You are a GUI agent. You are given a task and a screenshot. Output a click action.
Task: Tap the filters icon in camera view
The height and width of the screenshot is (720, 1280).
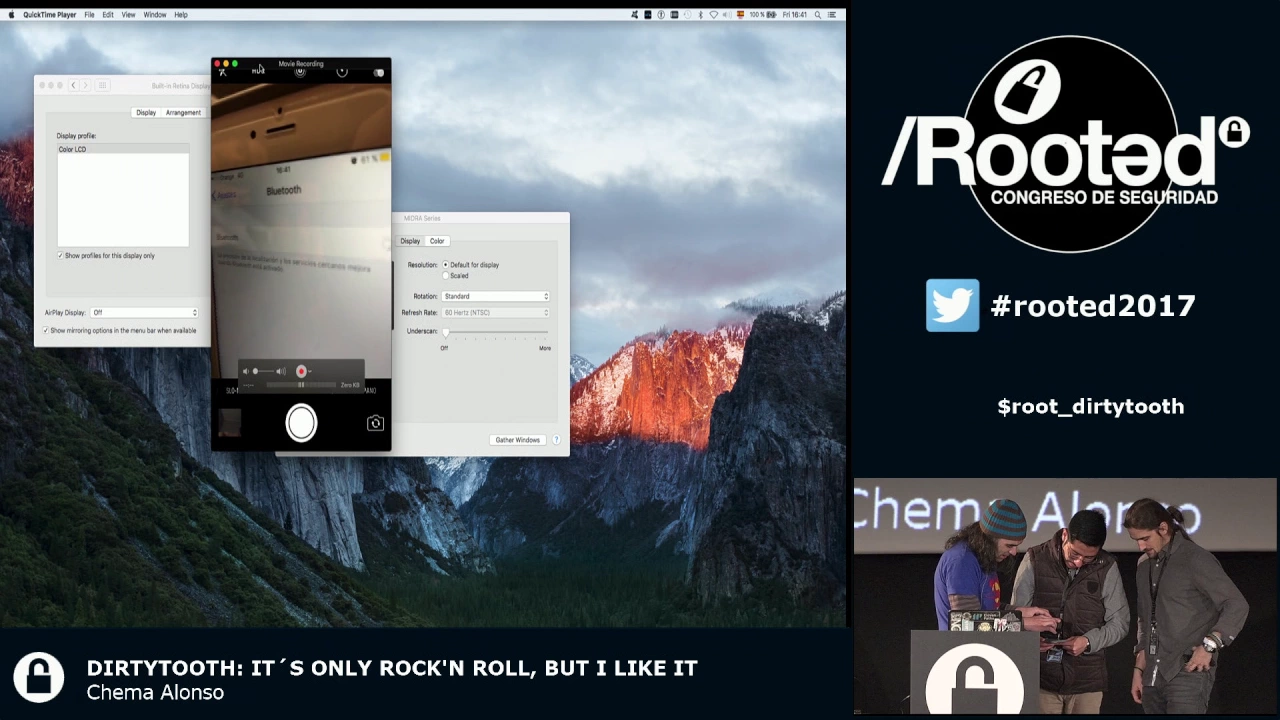click(x=379, y=72)
